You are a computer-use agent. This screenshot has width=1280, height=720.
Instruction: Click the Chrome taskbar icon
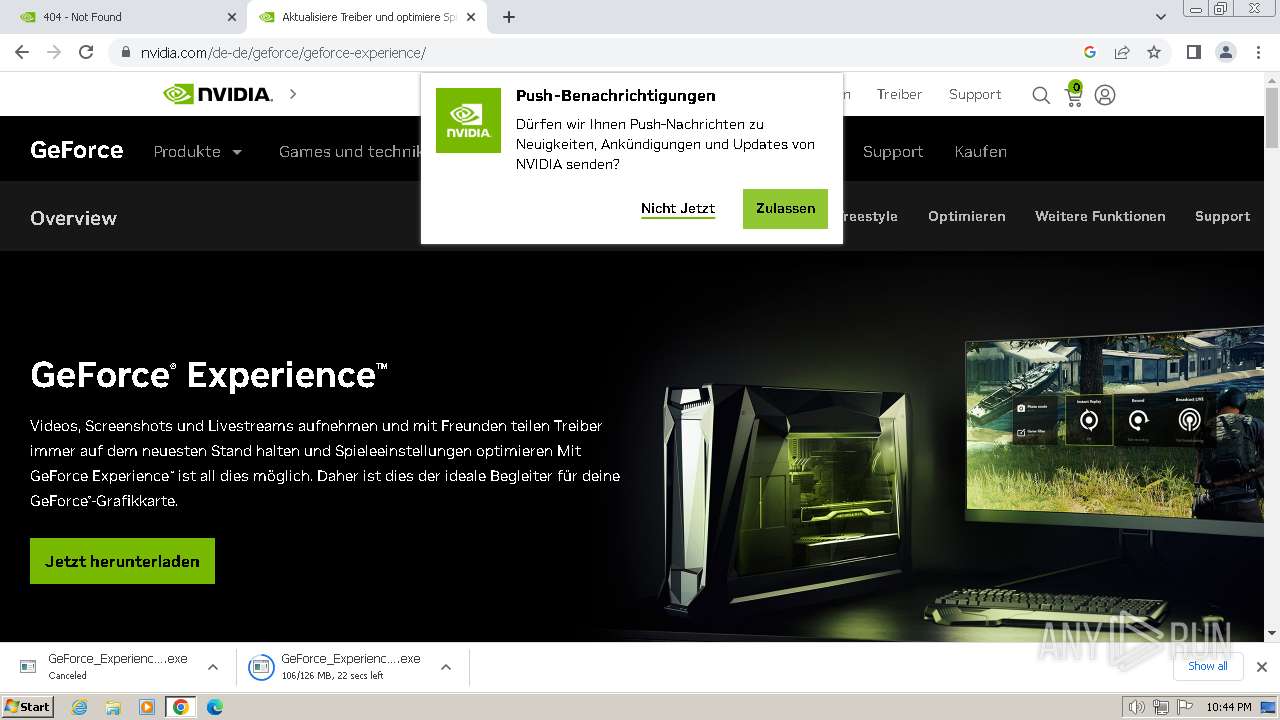point(180,707)
